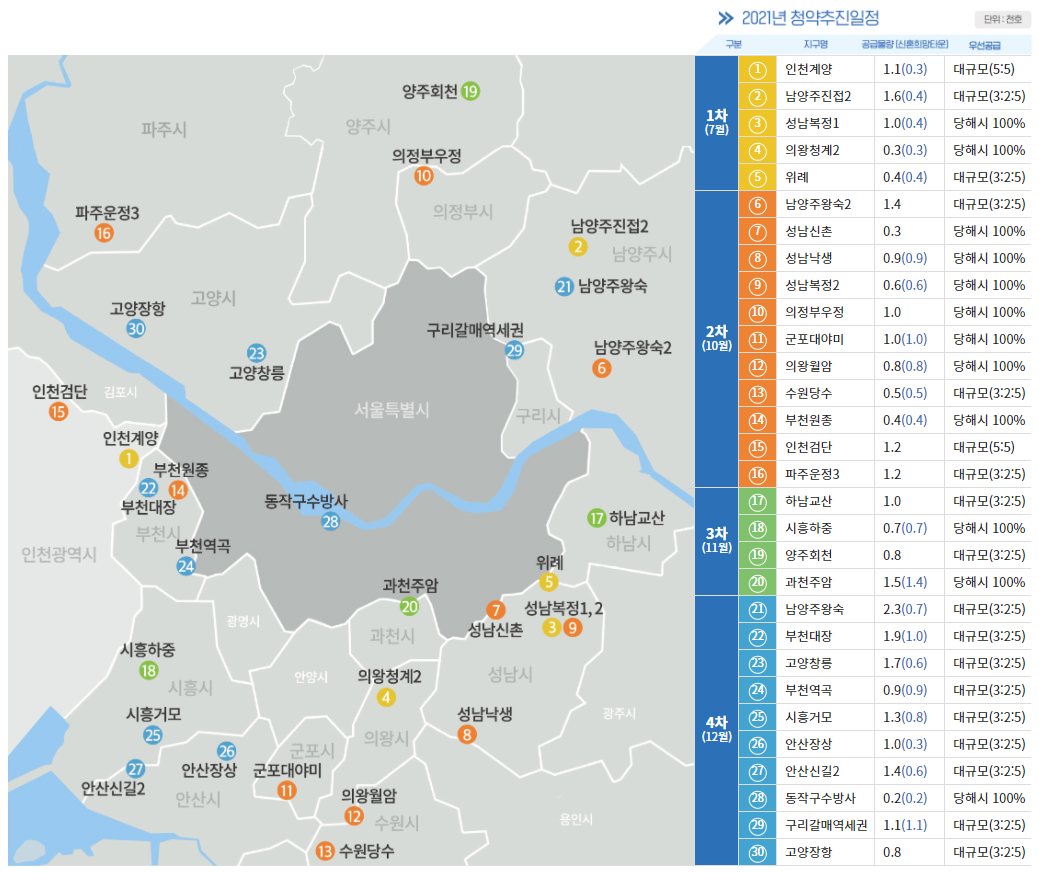1039x873 pixels.
Task: Click the '구분' column header
Action: coord(734,44)
